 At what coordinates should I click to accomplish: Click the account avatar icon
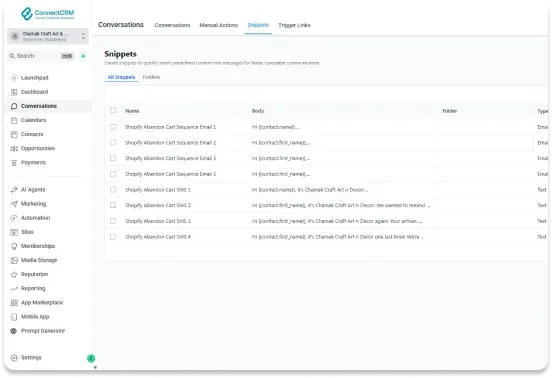pos(15,36)
